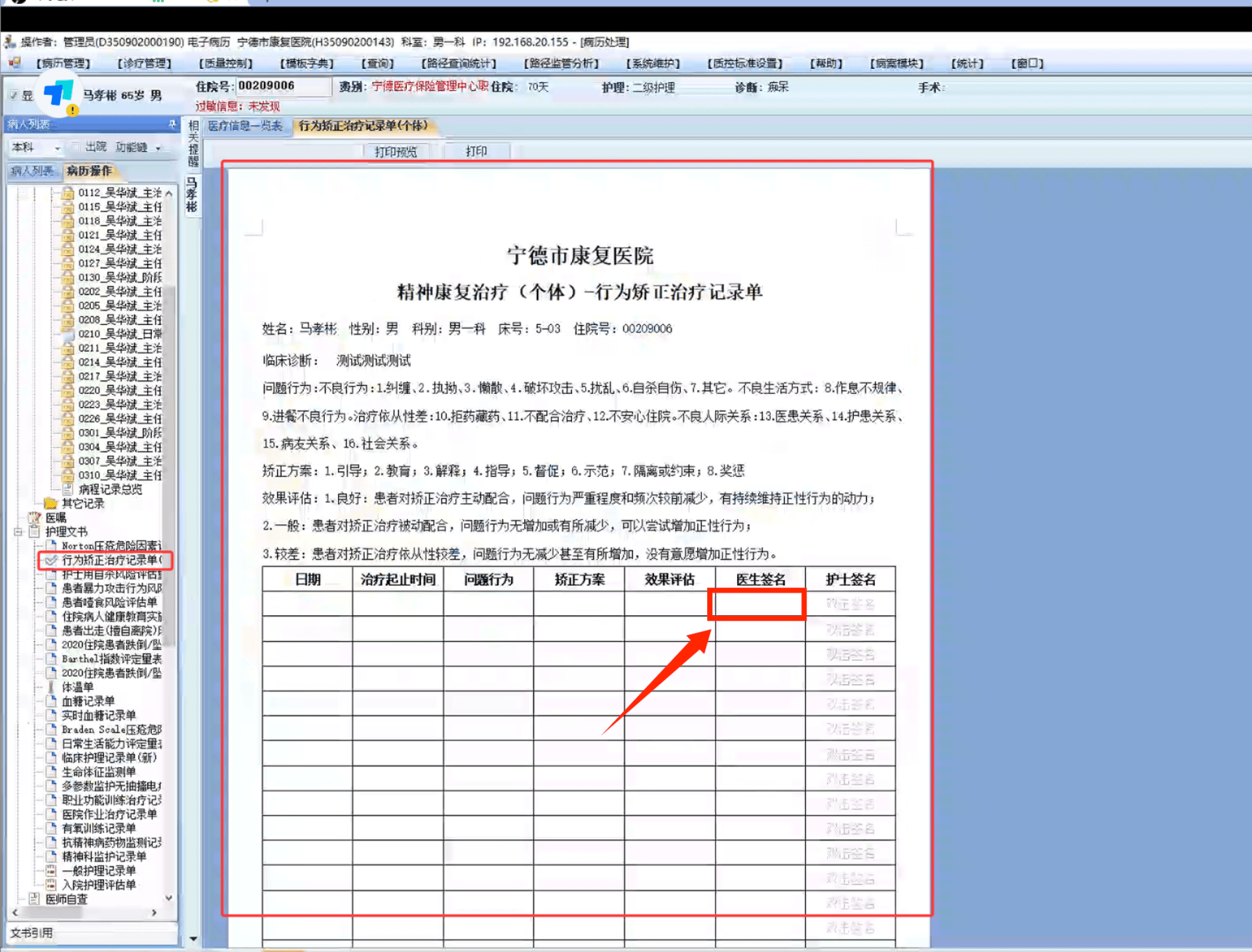
Task: Click the operator user icon in title bar
Action: tap(10, 42)
